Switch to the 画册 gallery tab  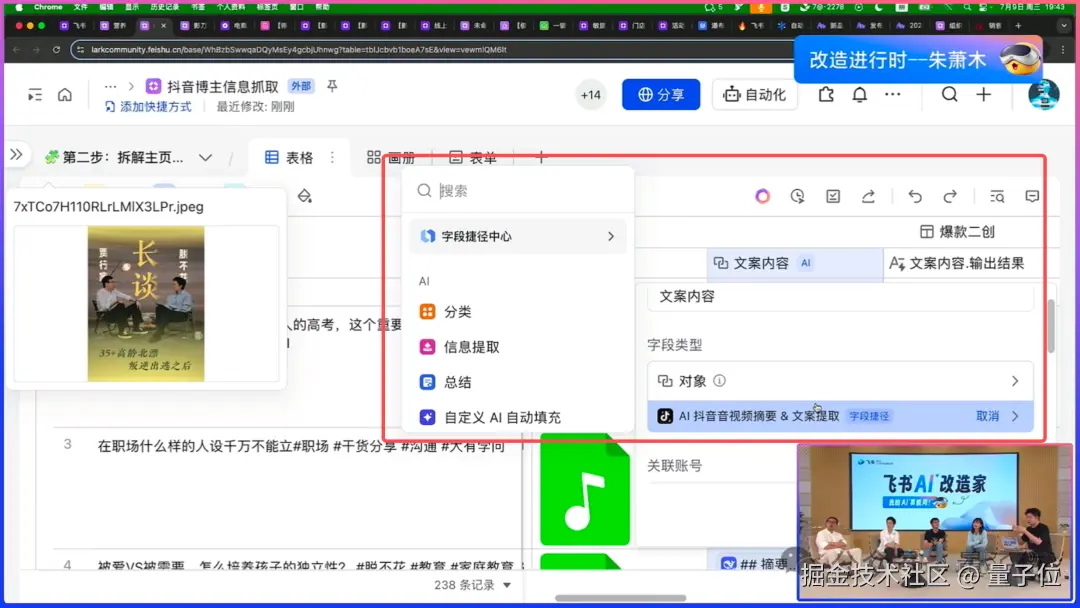pos(391,158)
